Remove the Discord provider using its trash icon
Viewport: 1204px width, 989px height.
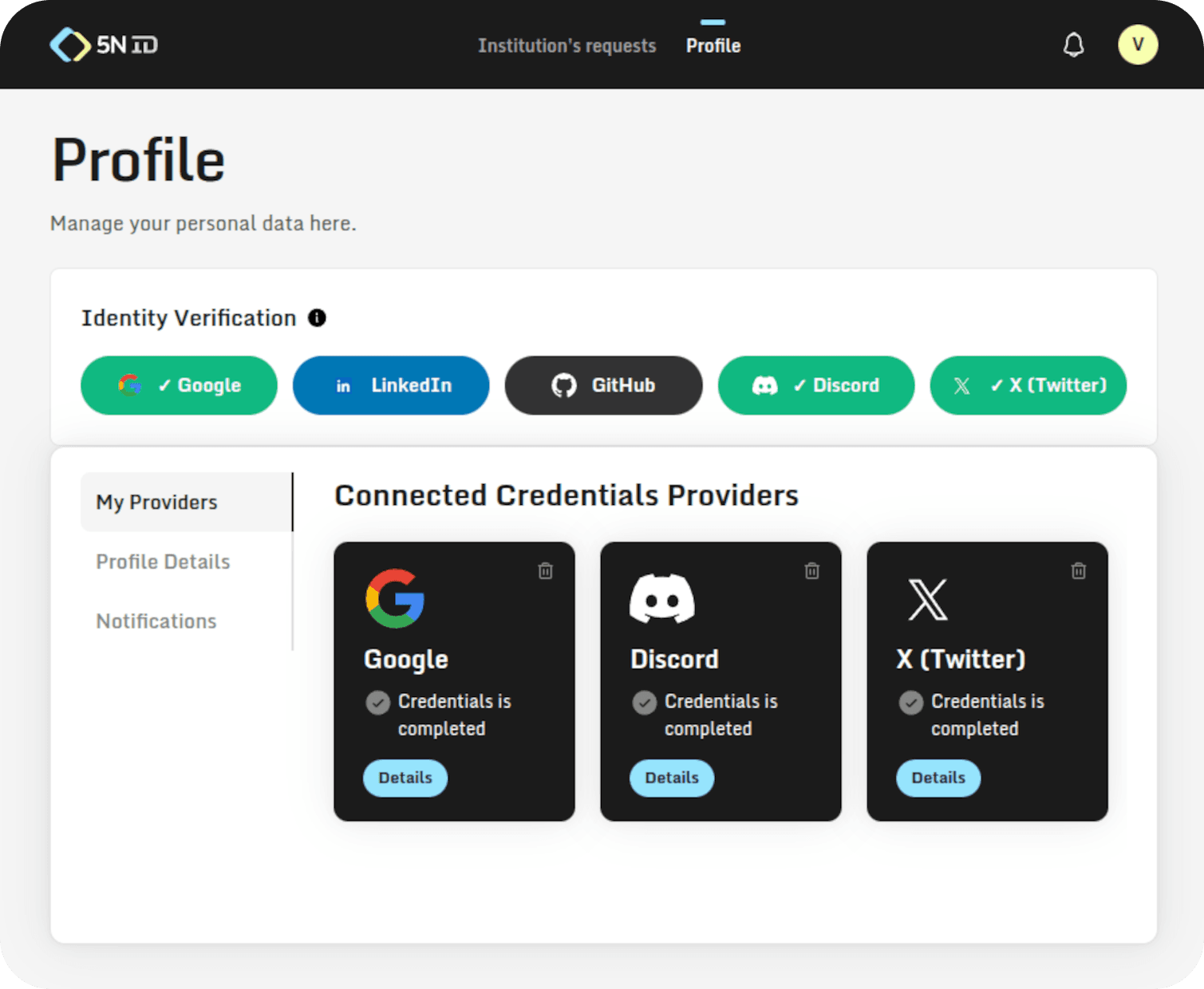click(812, 570)
